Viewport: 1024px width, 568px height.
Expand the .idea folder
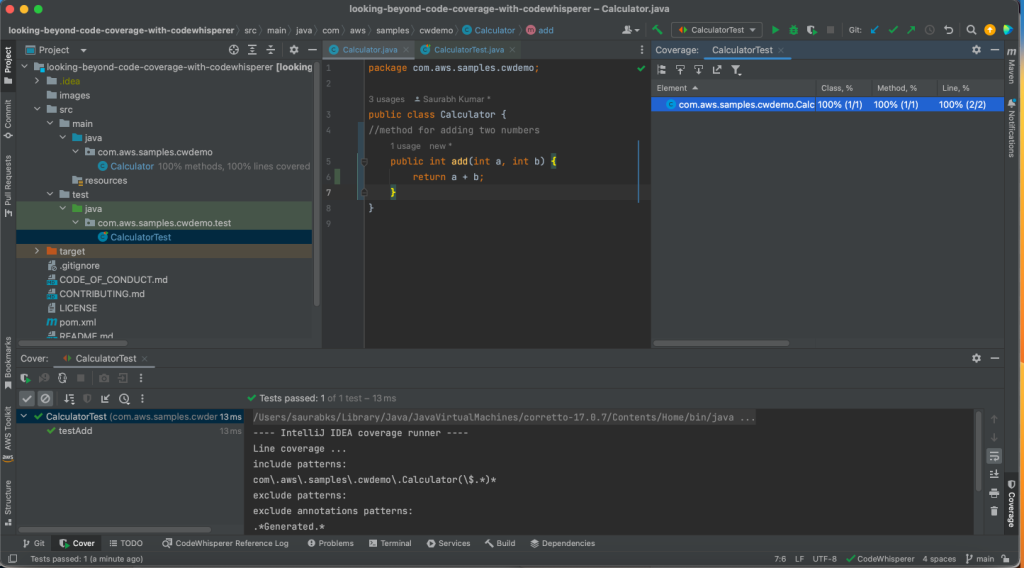[x=37, y=81]
